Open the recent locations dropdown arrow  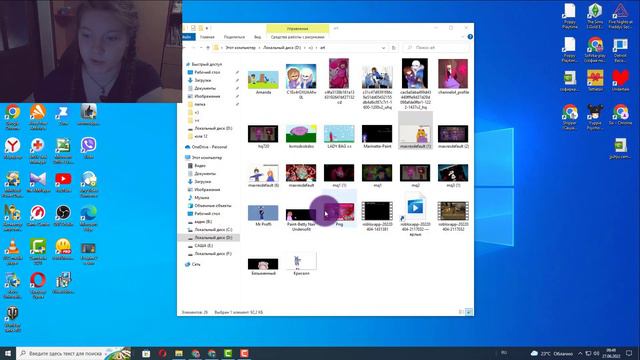[x=200, y=48]
